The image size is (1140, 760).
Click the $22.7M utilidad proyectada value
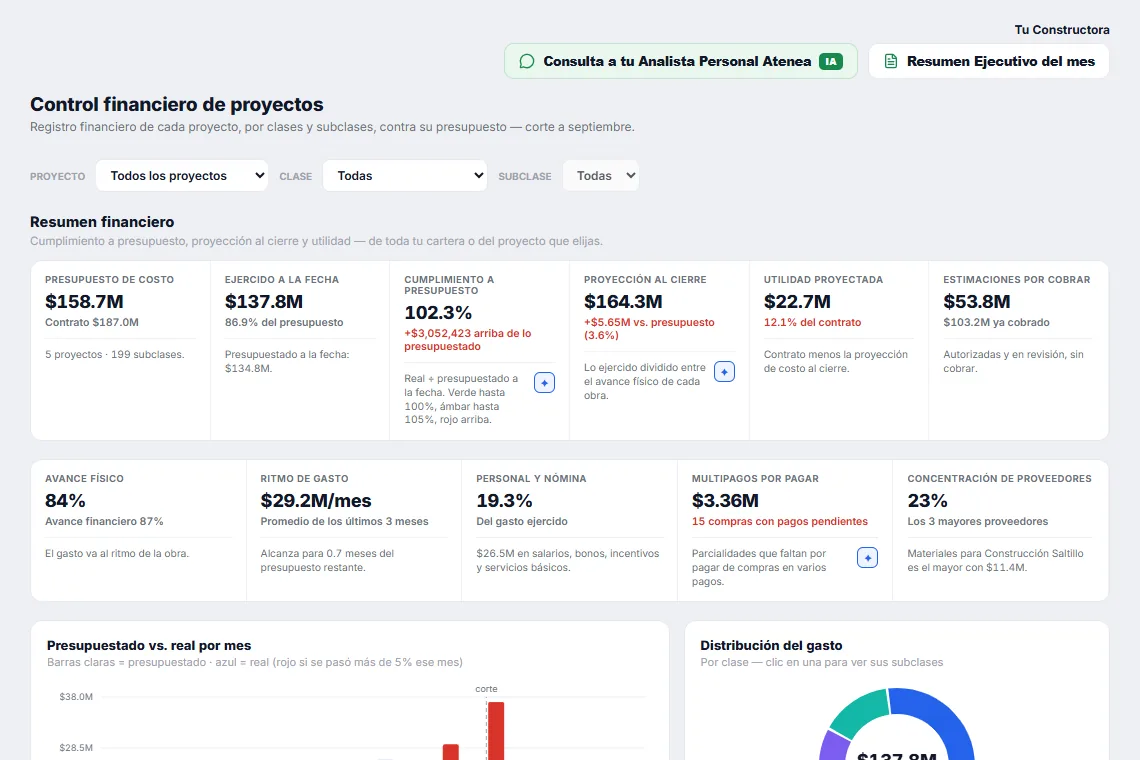797,301
